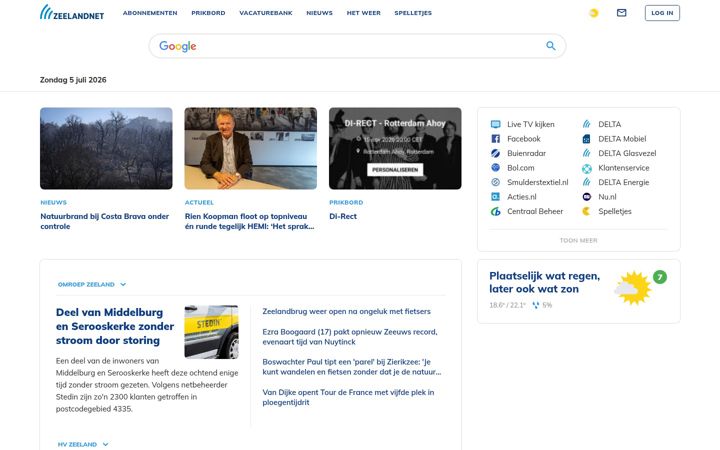720x450 pixels.
Task: Open the Di-Rect prikbord link
Action: (343, 216)
